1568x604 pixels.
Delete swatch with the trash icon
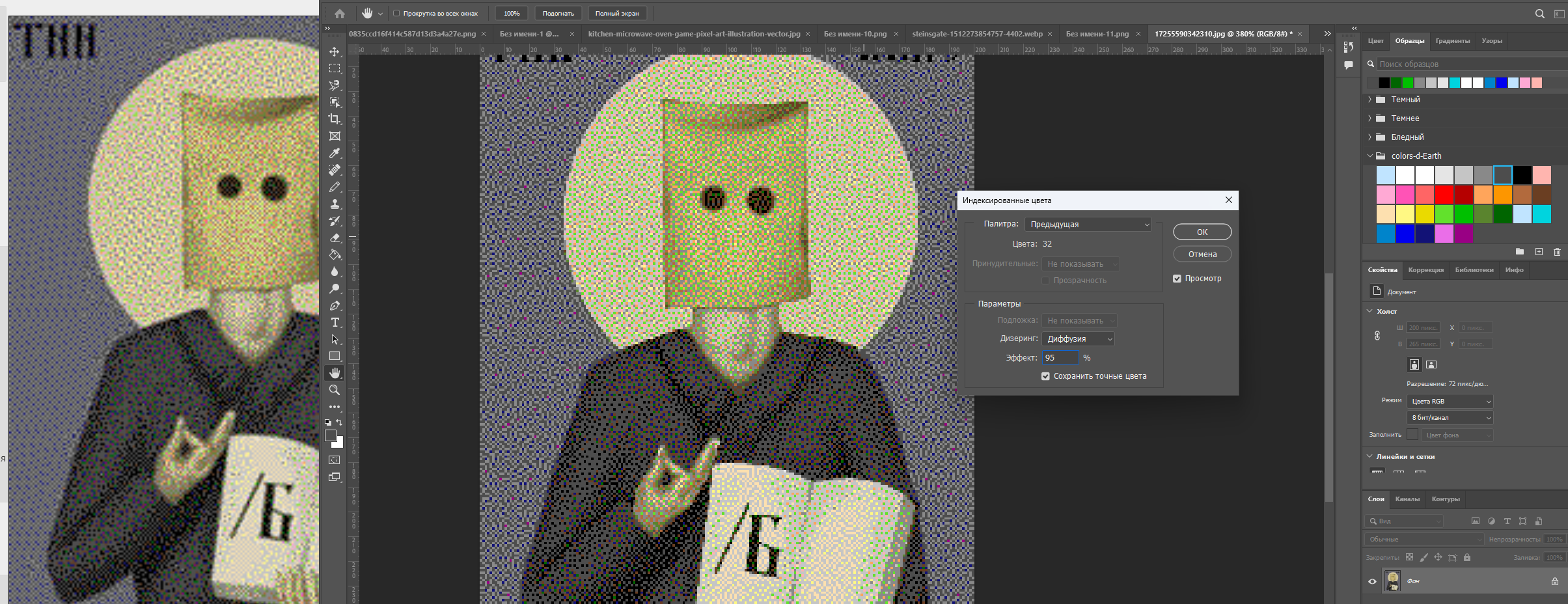click(1557, 251)
